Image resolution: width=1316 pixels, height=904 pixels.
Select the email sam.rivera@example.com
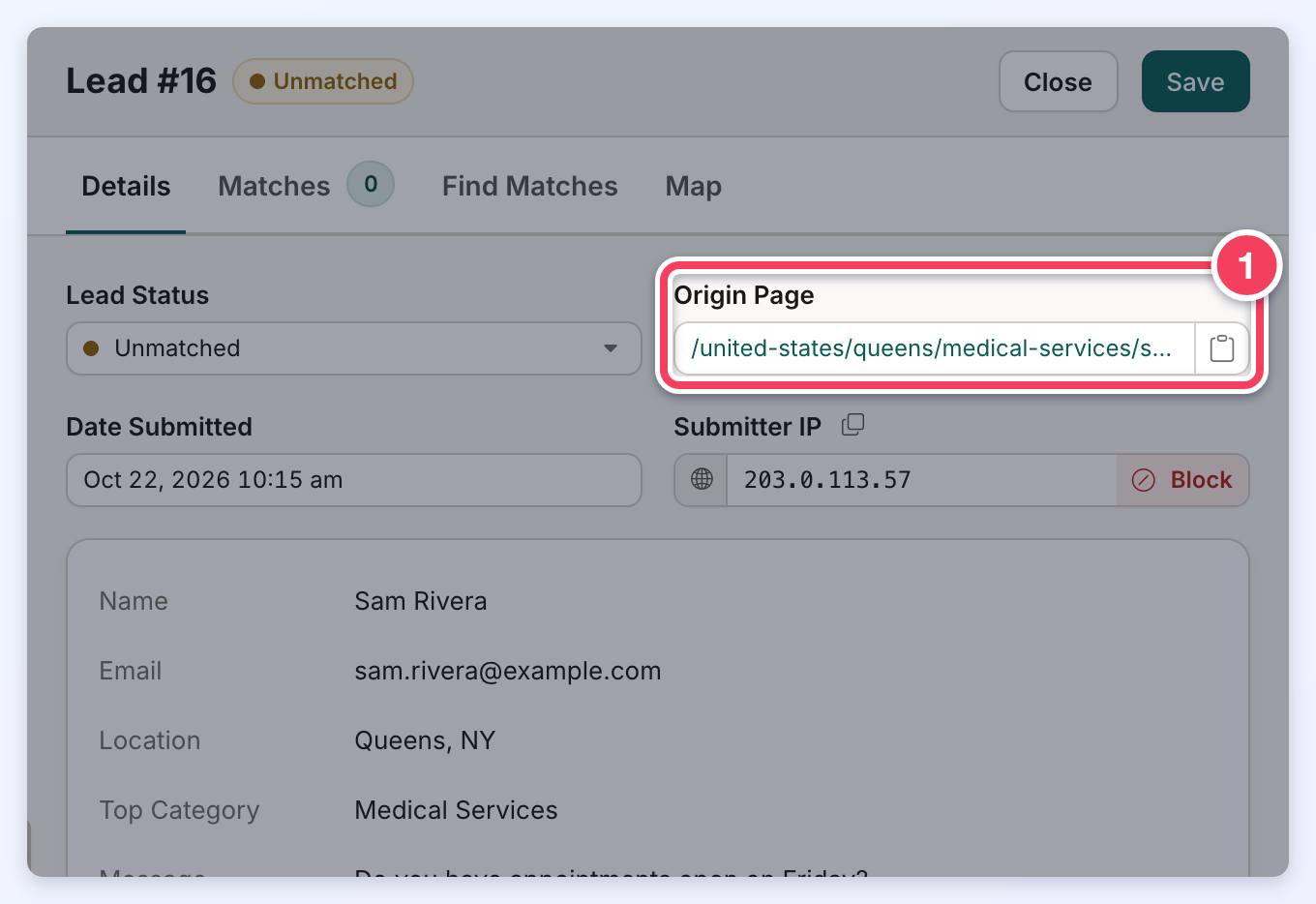click(x=508, y=671)
